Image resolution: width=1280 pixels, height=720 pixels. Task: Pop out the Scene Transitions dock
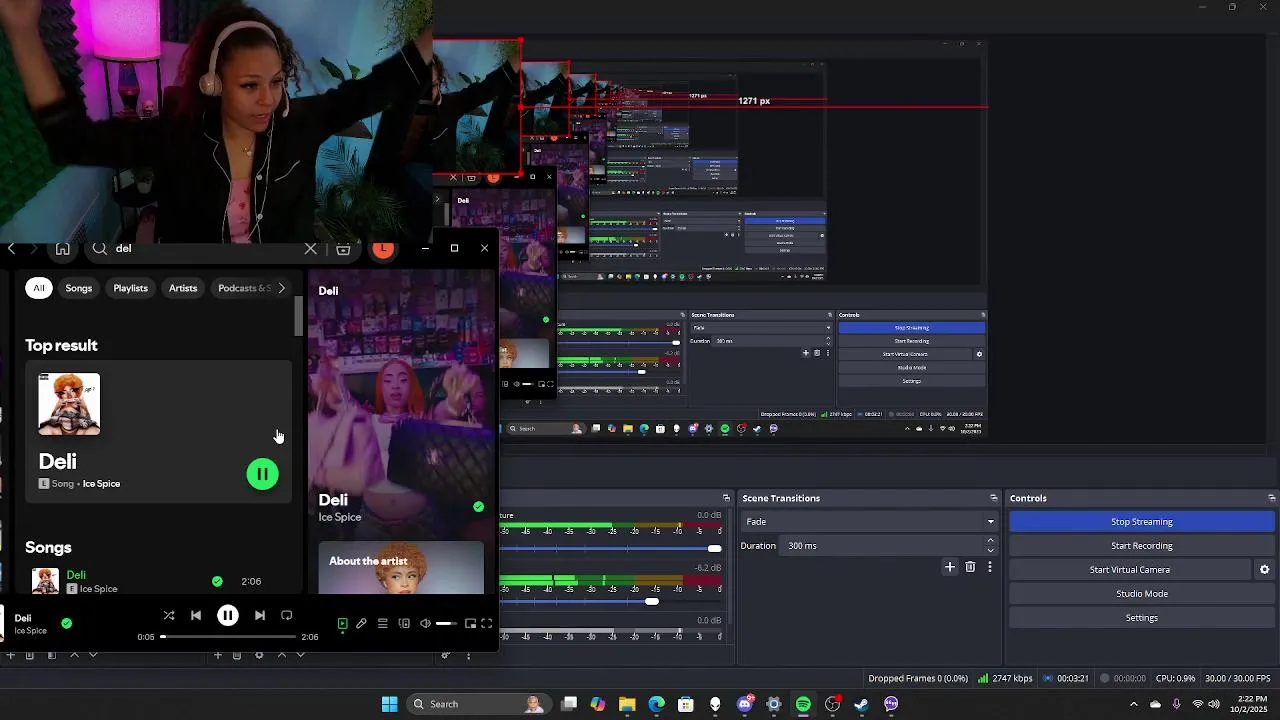(993, 498)
